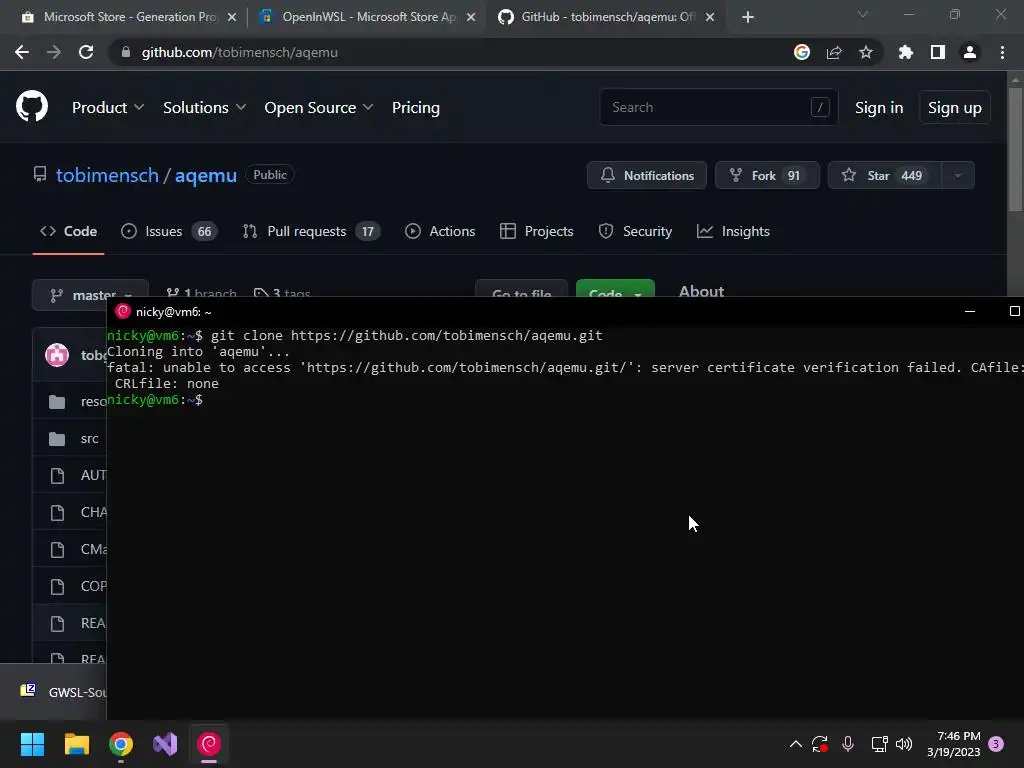This screenshot has width=1024, height=768.
Task: Open the master branch dropdown
Action: (90, 294)
